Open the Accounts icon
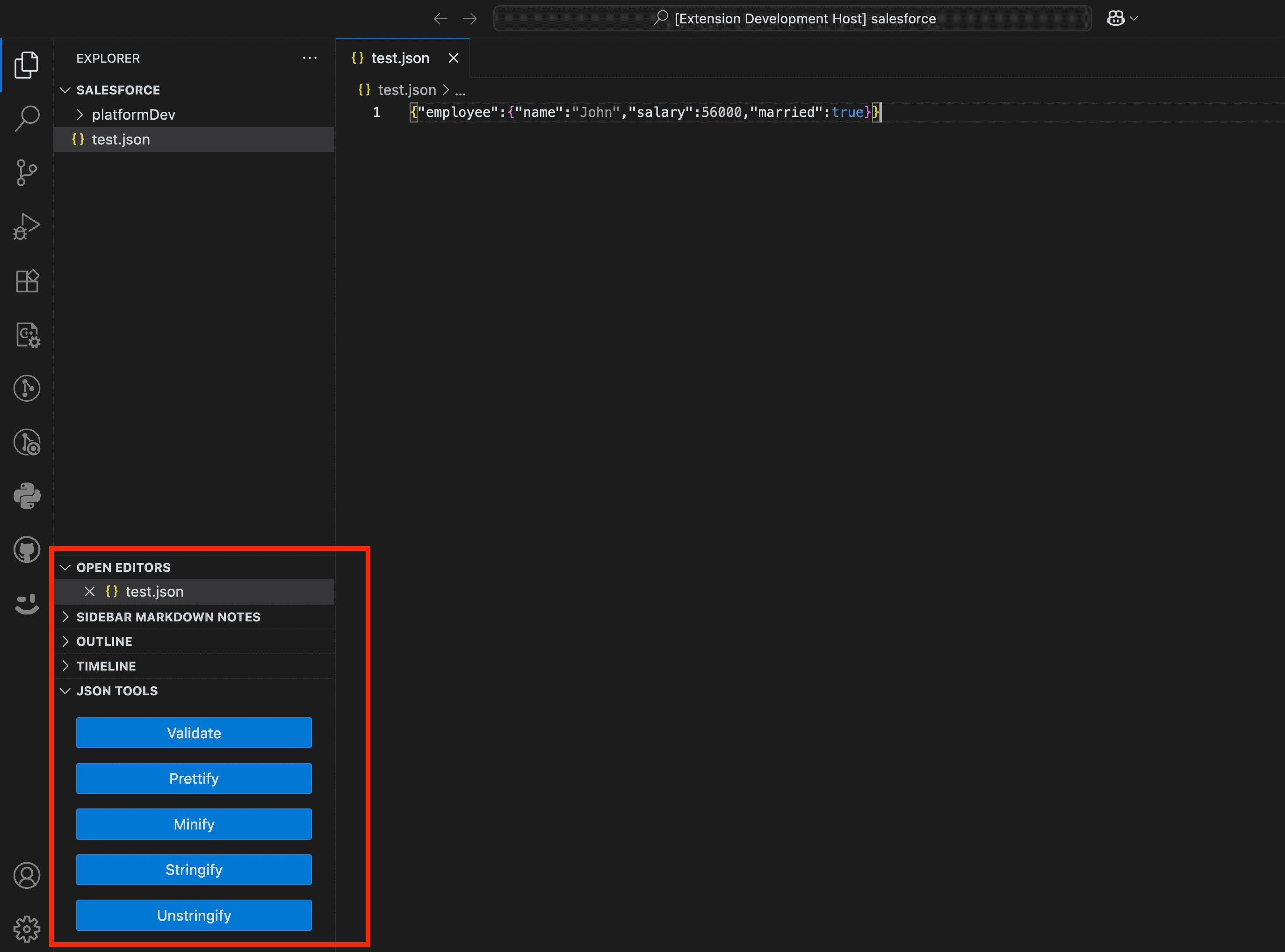The height and width of the screenshot is (952, 1285). tap(27, 875)
